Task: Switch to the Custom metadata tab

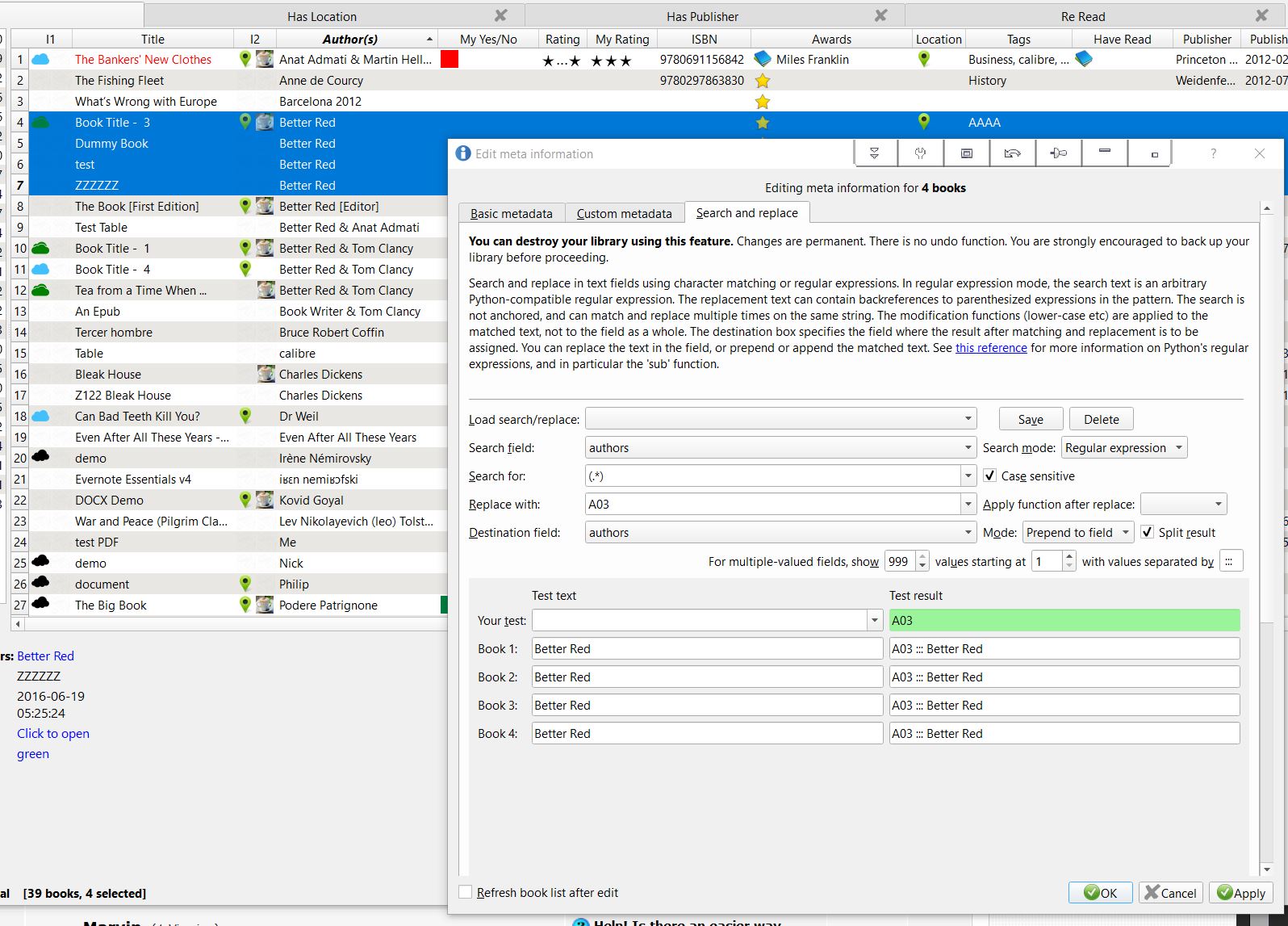Action: tap(624, 214)
